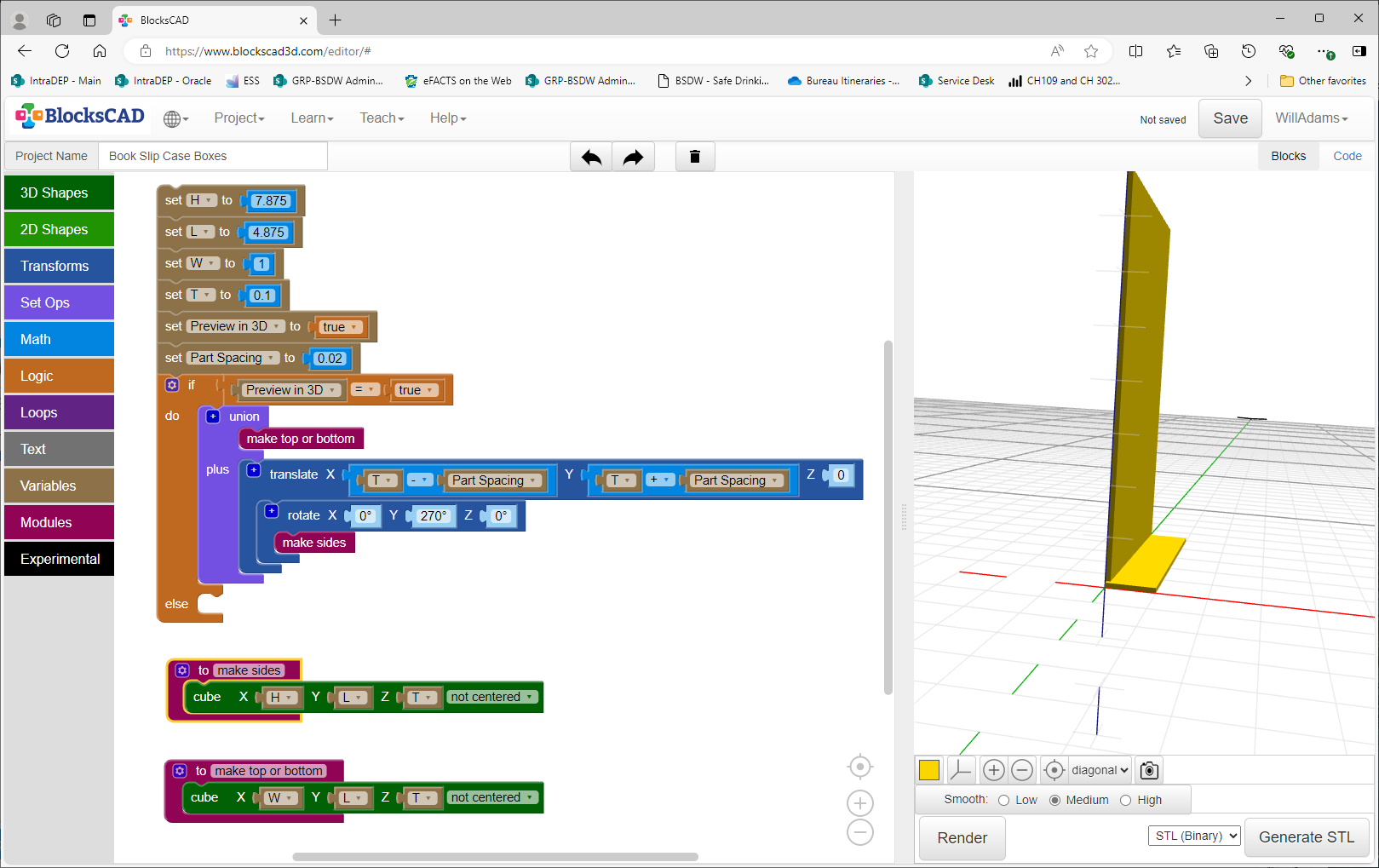This screenshot has height=868, width=1379.
Task: Zoom out the 3D render view
Action: pos(1022,770)
